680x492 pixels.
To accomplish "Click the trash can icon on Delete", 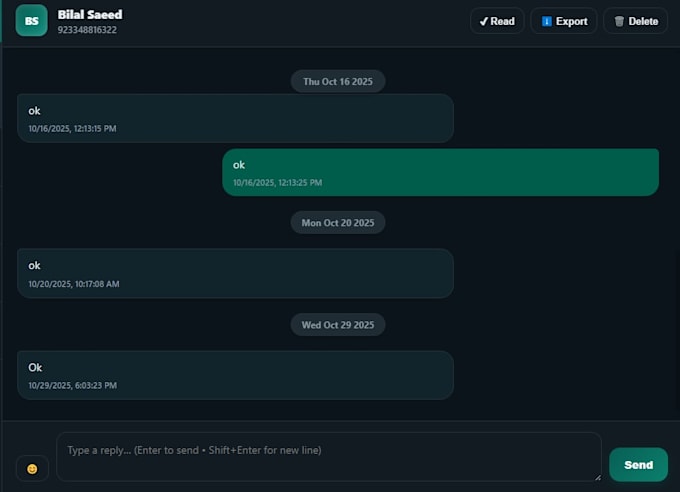I will 619,21.
